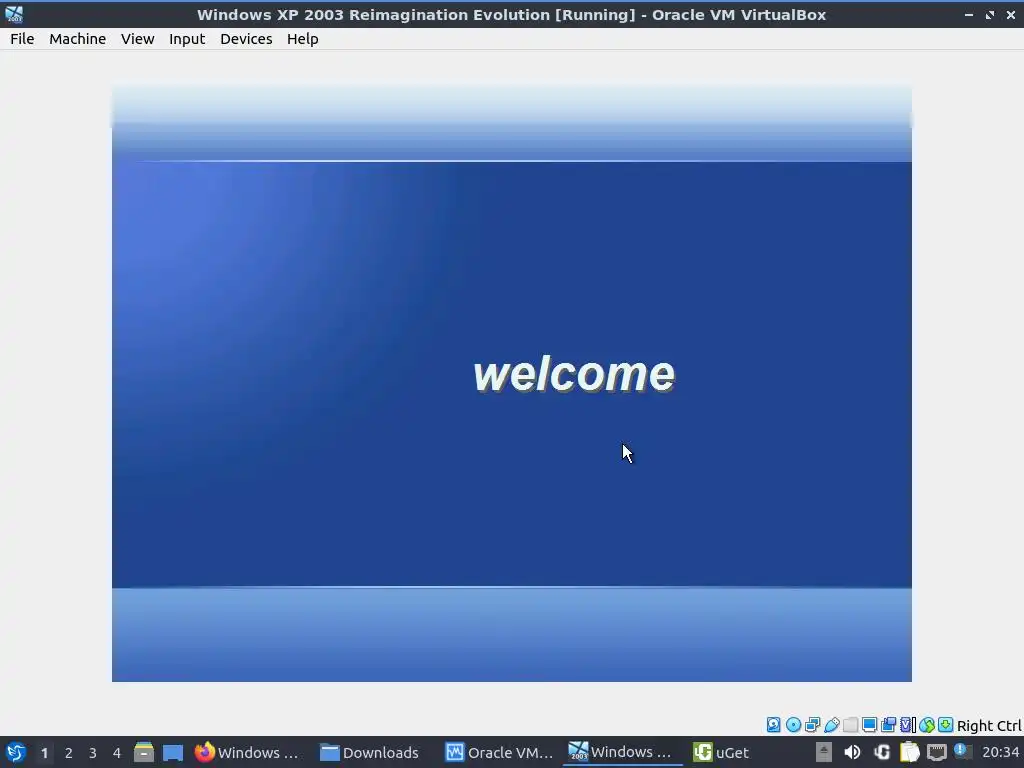
Task: Click the USB devices status icon
Action: click(x=831, y=725)
